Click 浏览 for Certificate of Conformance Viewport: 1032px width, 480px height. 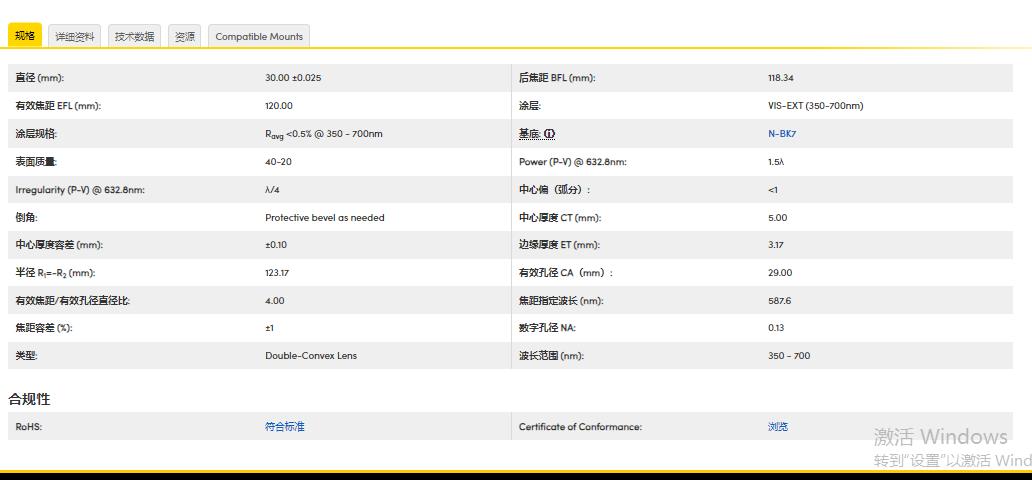tap(778, 427)
